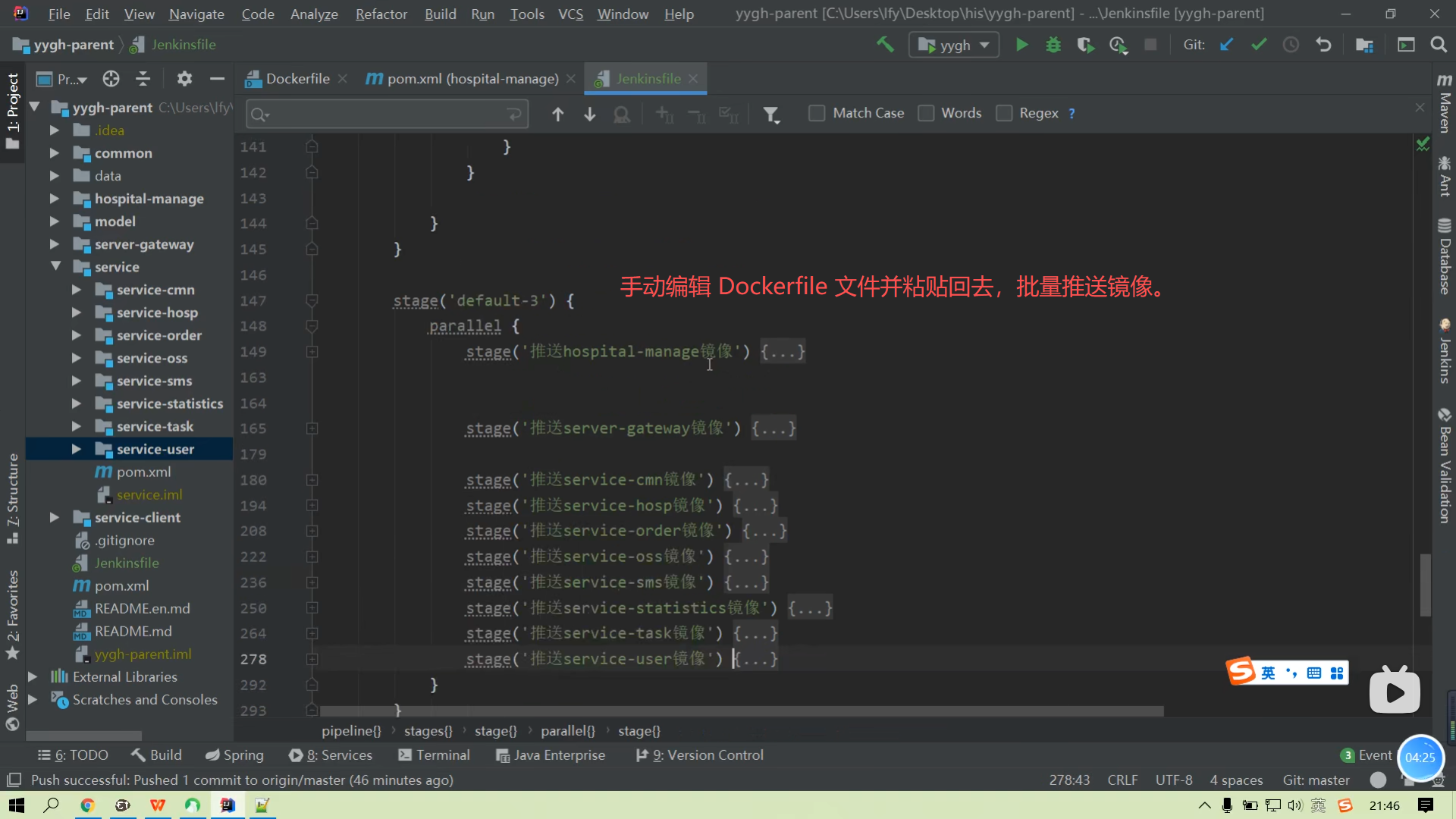Click the editor horizontal scrollbar
1456x819 pixels.
[x=742, y=711]
